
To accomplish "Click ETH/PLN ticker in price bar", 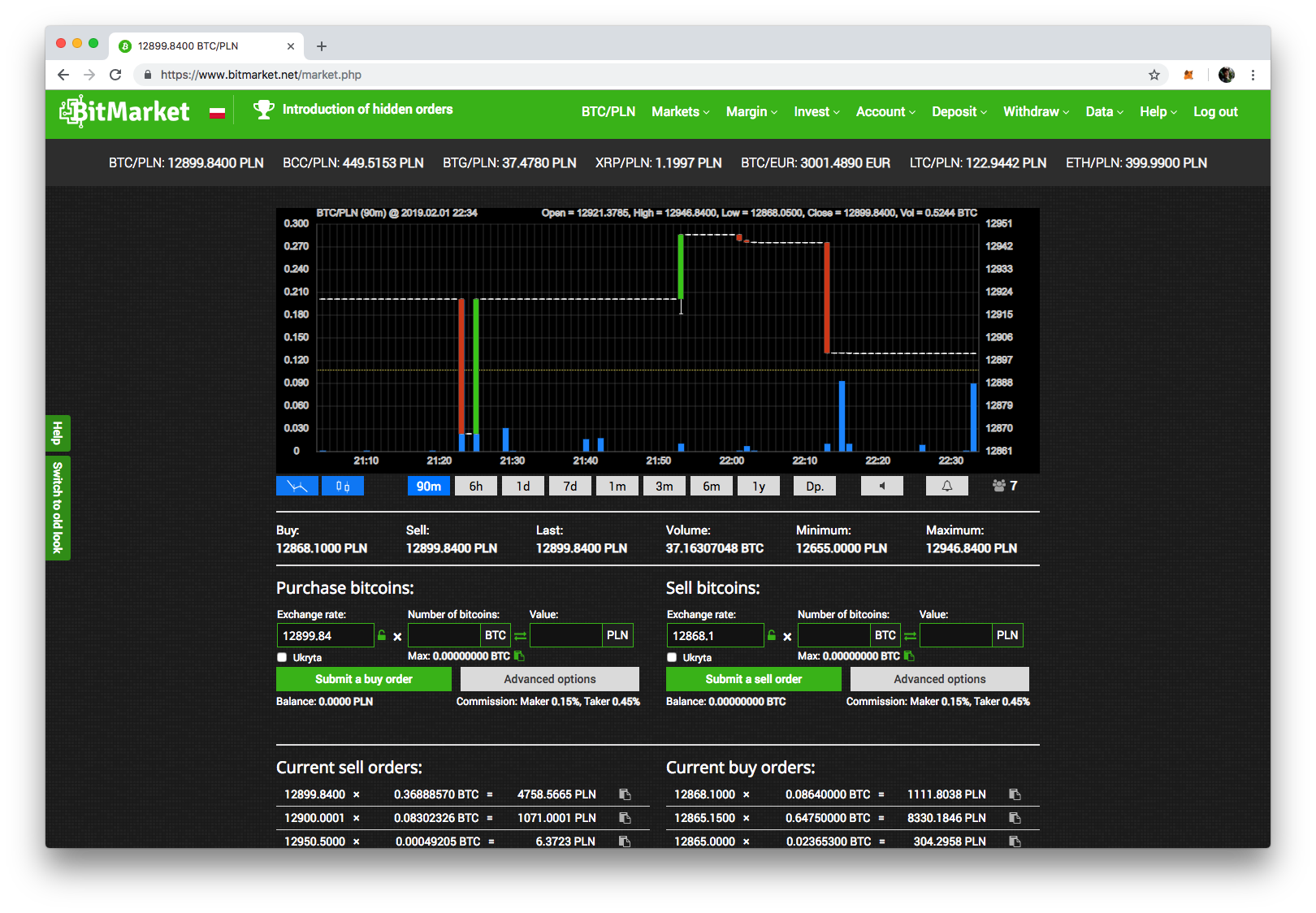I will pyautogui.click(x=1136, y=163).
